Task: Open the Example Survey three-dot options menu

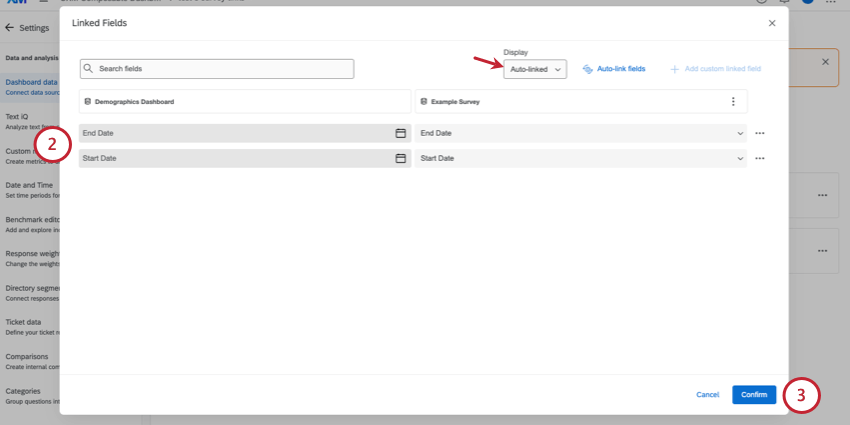Action: [733, 101]
